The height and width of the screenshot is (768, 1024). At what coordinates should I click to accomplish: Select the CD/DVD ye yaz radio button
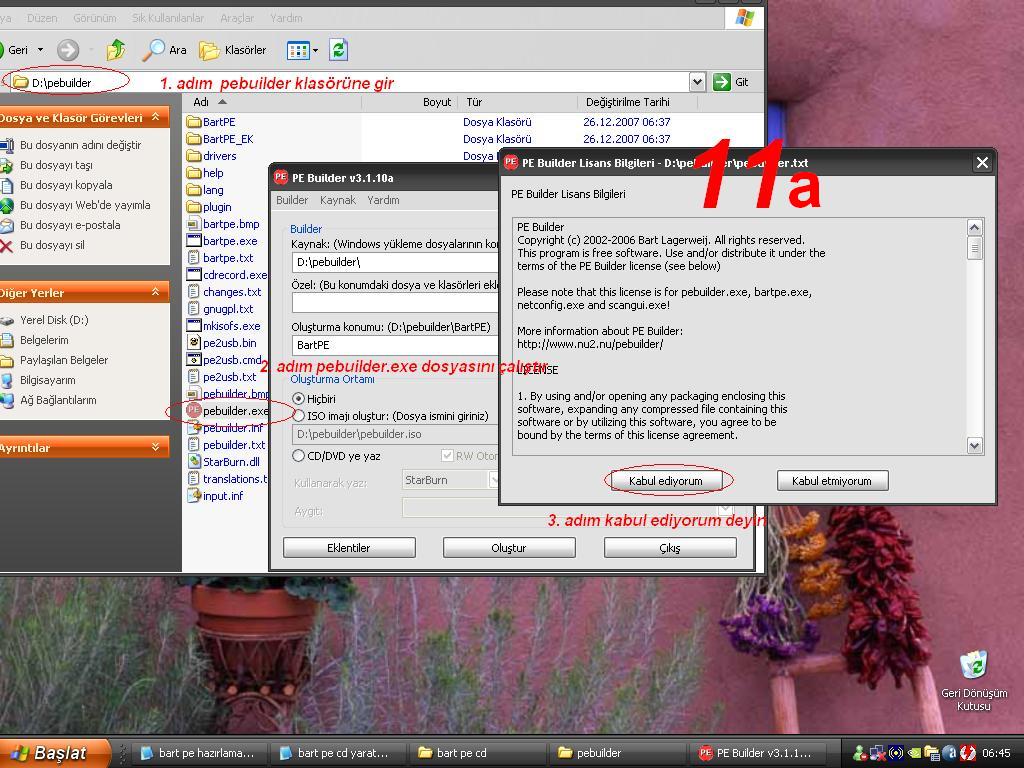pyautogui.click(x=298, y=456)
